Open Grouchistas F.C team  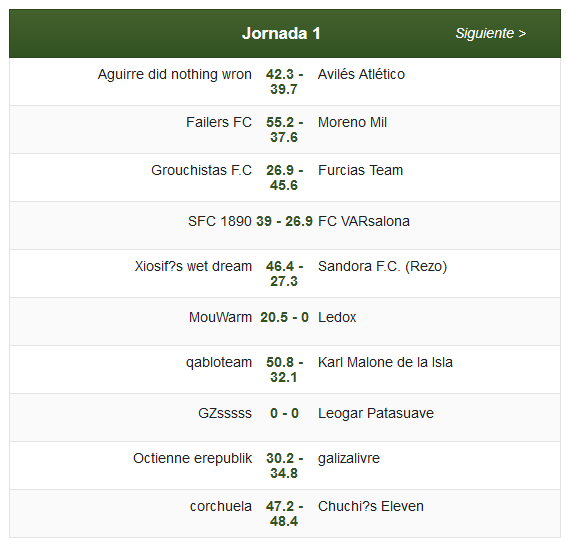201,170
